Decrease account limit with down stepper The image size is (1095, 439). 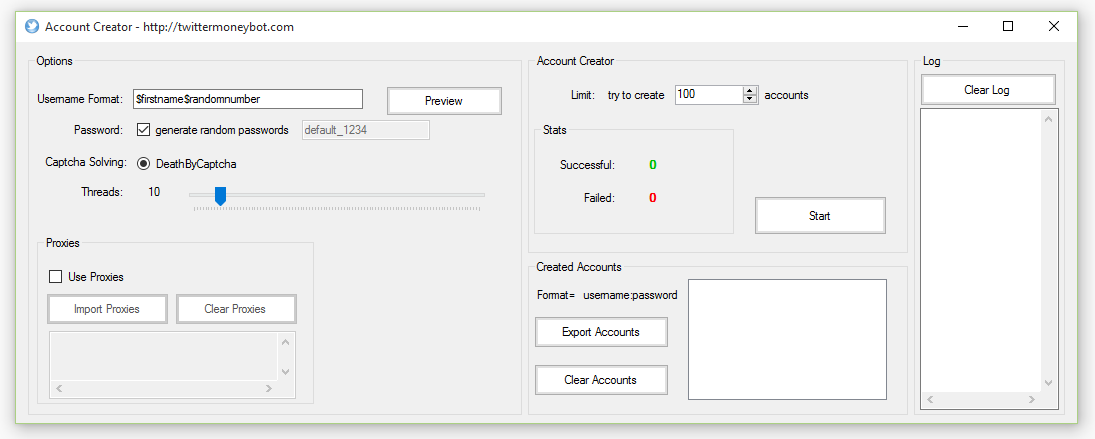click(x=750, y=99)
